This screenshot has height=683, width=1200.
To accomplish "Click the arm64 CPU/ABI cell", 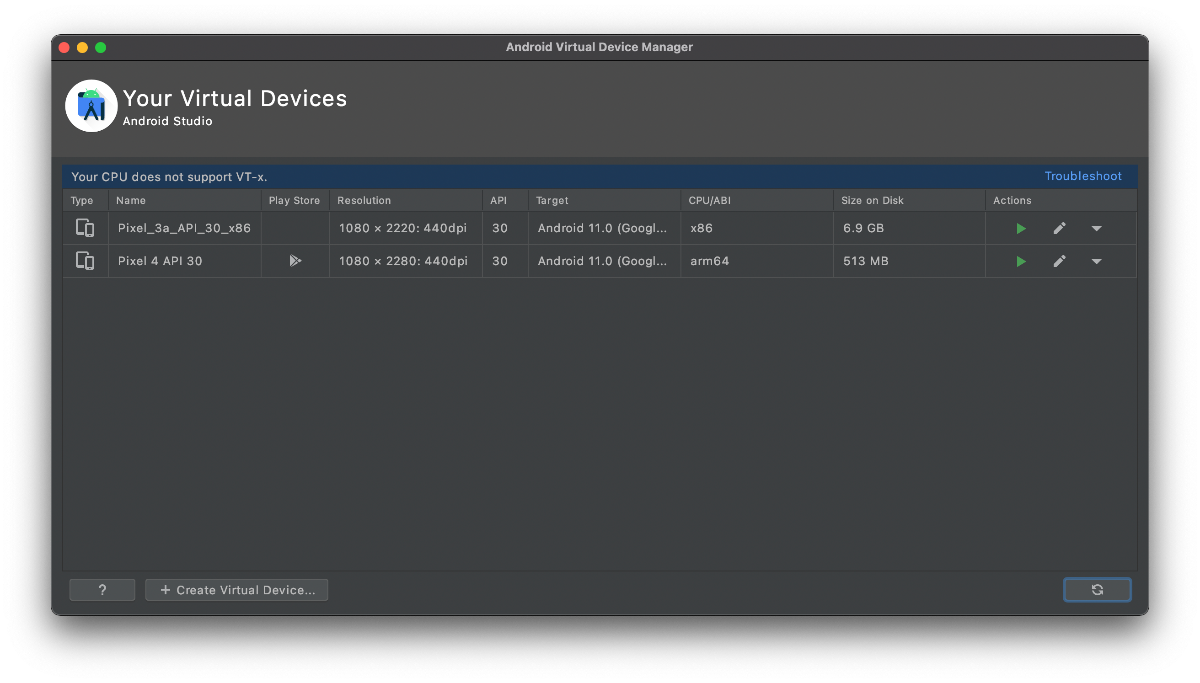I will [757, 261].
